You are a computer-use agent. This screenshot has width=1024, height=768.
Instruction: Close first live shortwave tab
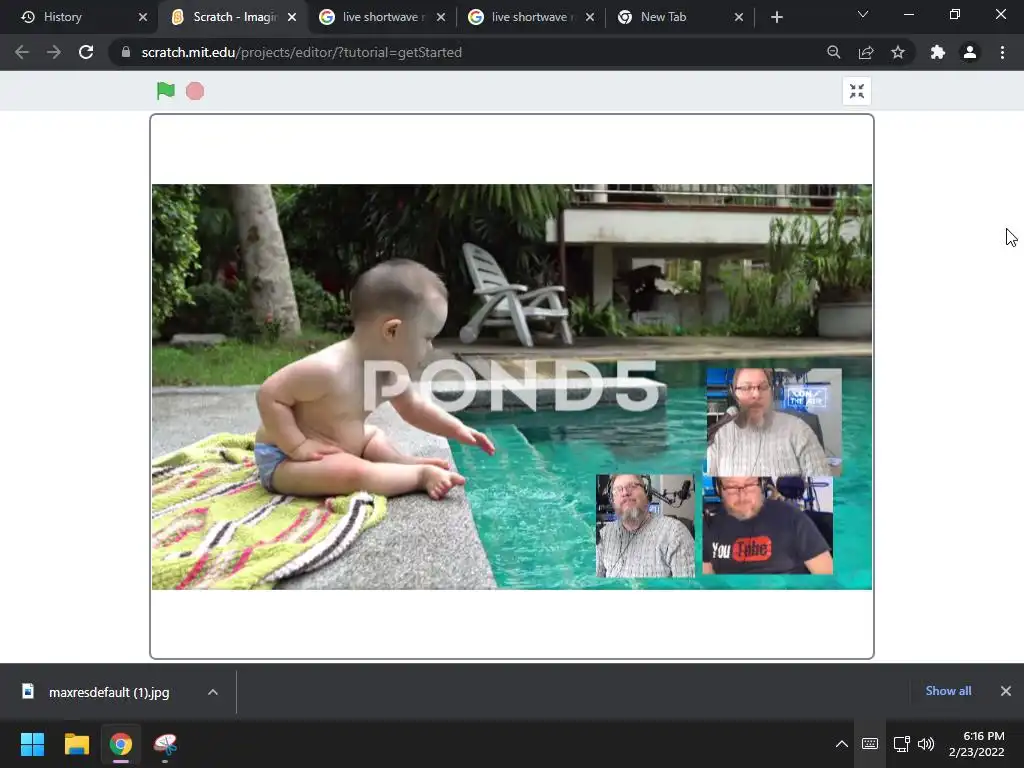(x=441, y=17)
